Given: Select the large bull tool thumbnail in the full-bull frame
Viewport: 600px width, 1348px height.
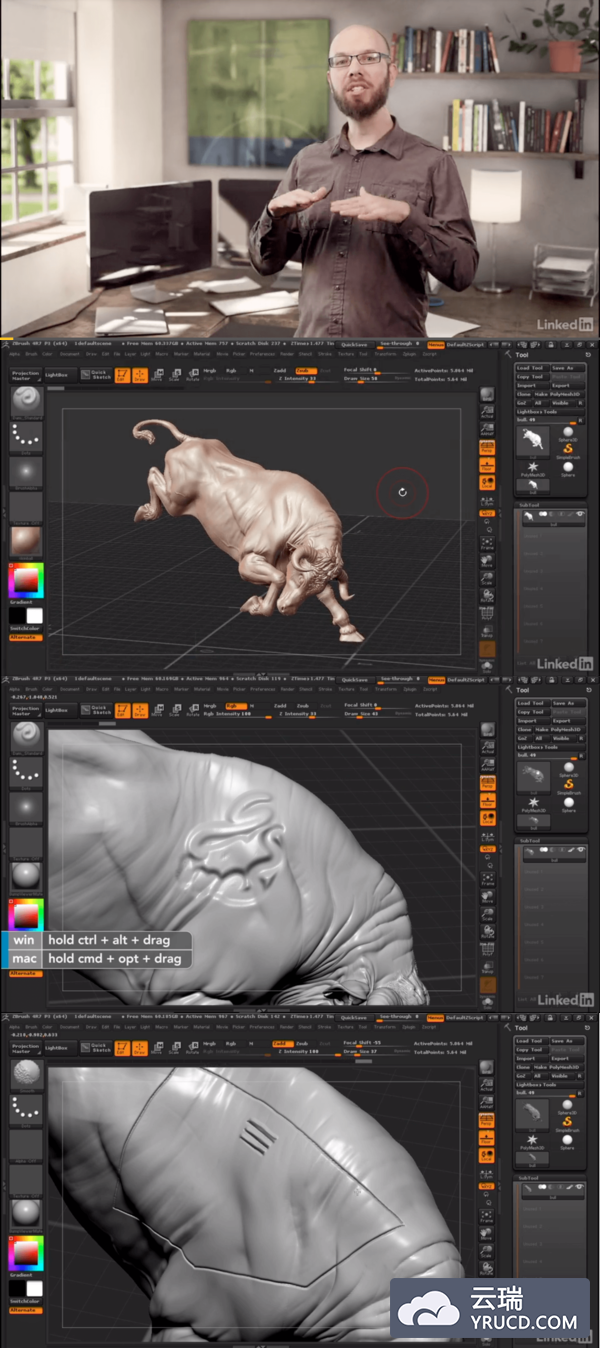Looking at the screenshot, I should pos(533,443).
